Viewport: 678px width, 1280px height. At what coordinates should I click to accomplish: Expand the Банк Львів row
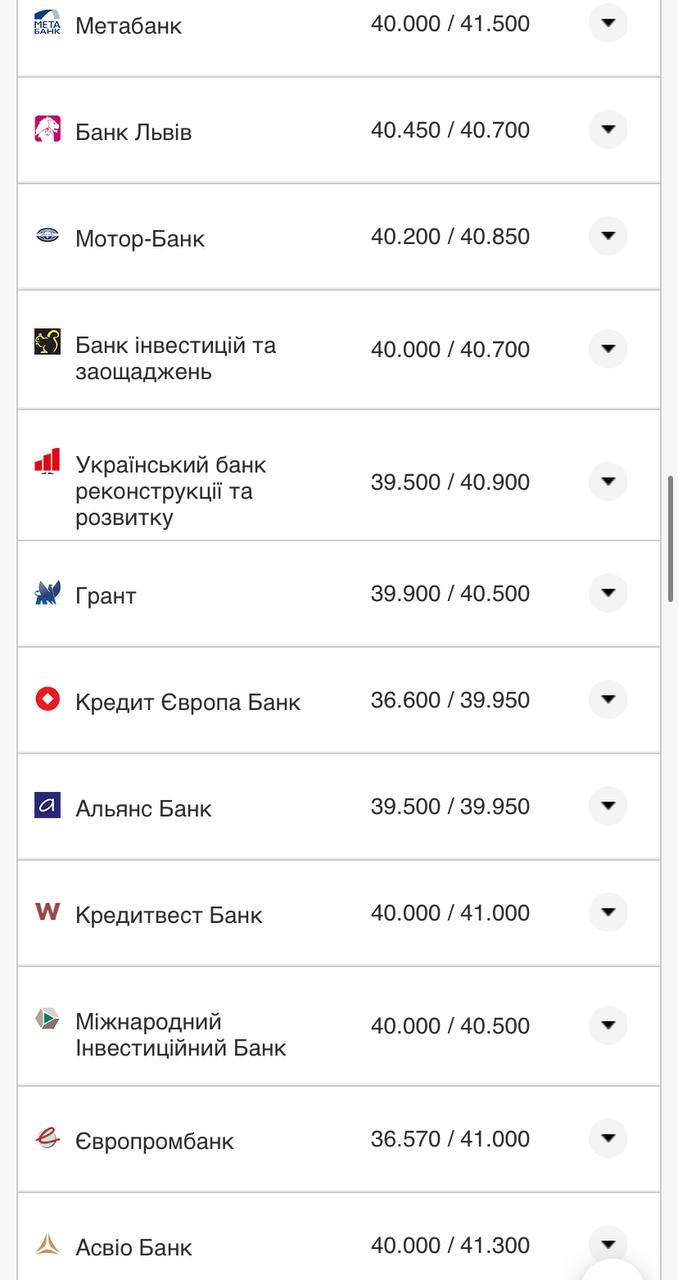(x=608, y=129)
